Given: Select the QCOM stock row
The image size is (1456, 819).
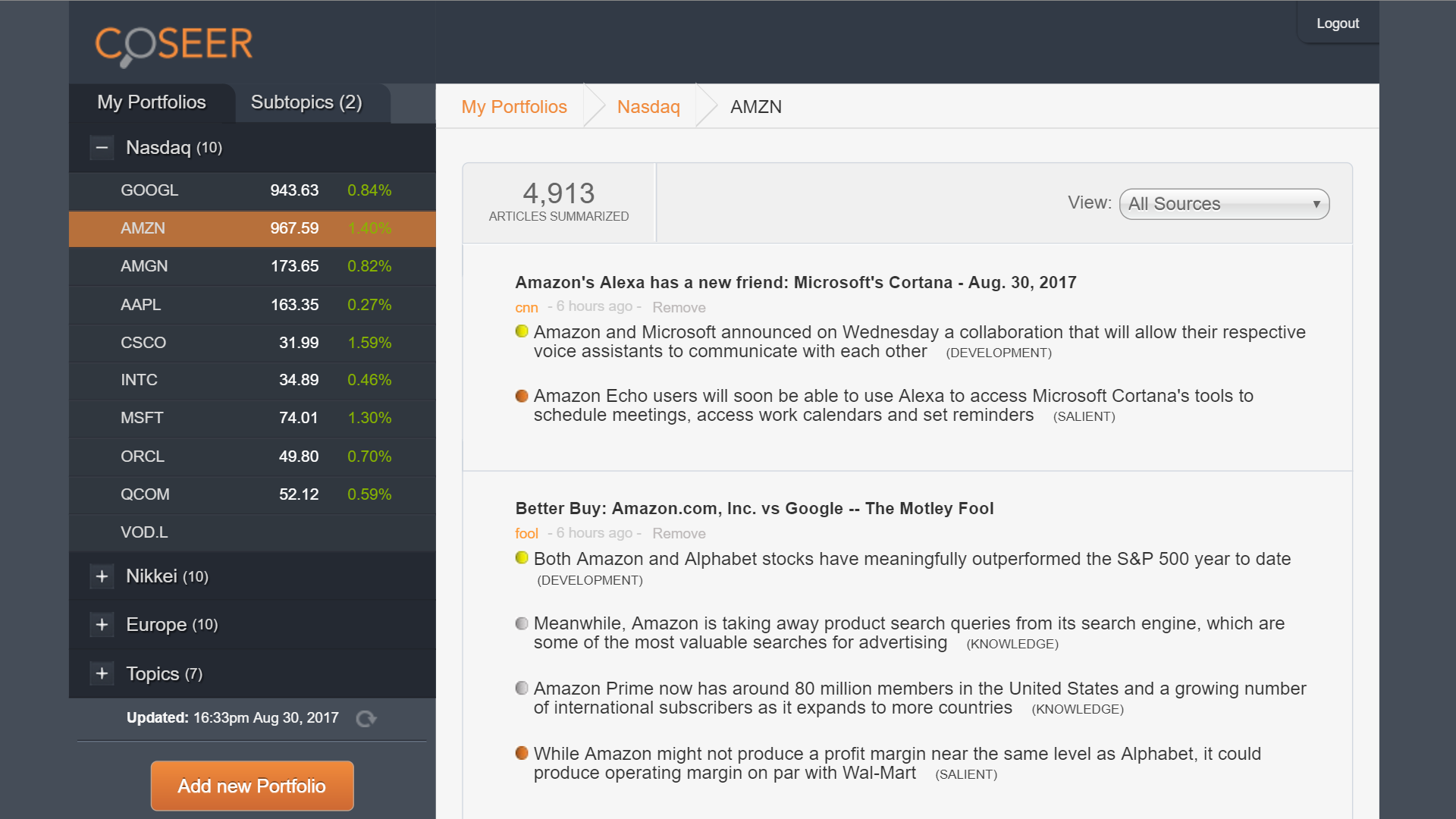Looking at the screenshot, I should pyautogui.click(x=253, y=494).
